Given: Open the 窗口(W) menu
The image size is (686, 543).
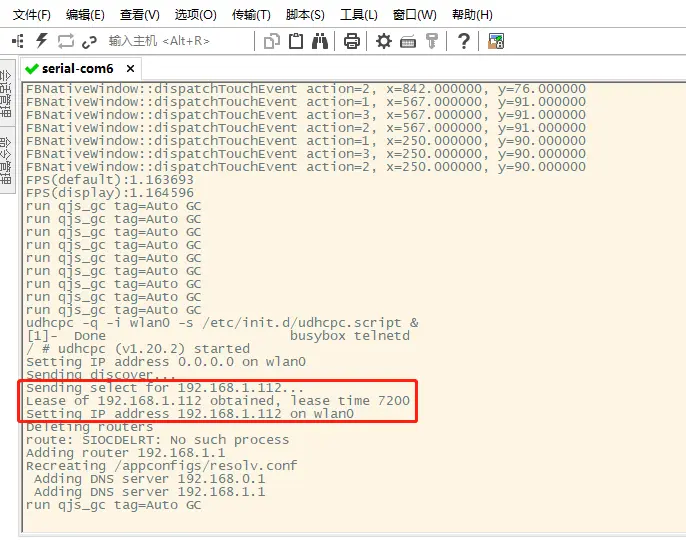Looking at the screenshot, I should coord(415,15).
